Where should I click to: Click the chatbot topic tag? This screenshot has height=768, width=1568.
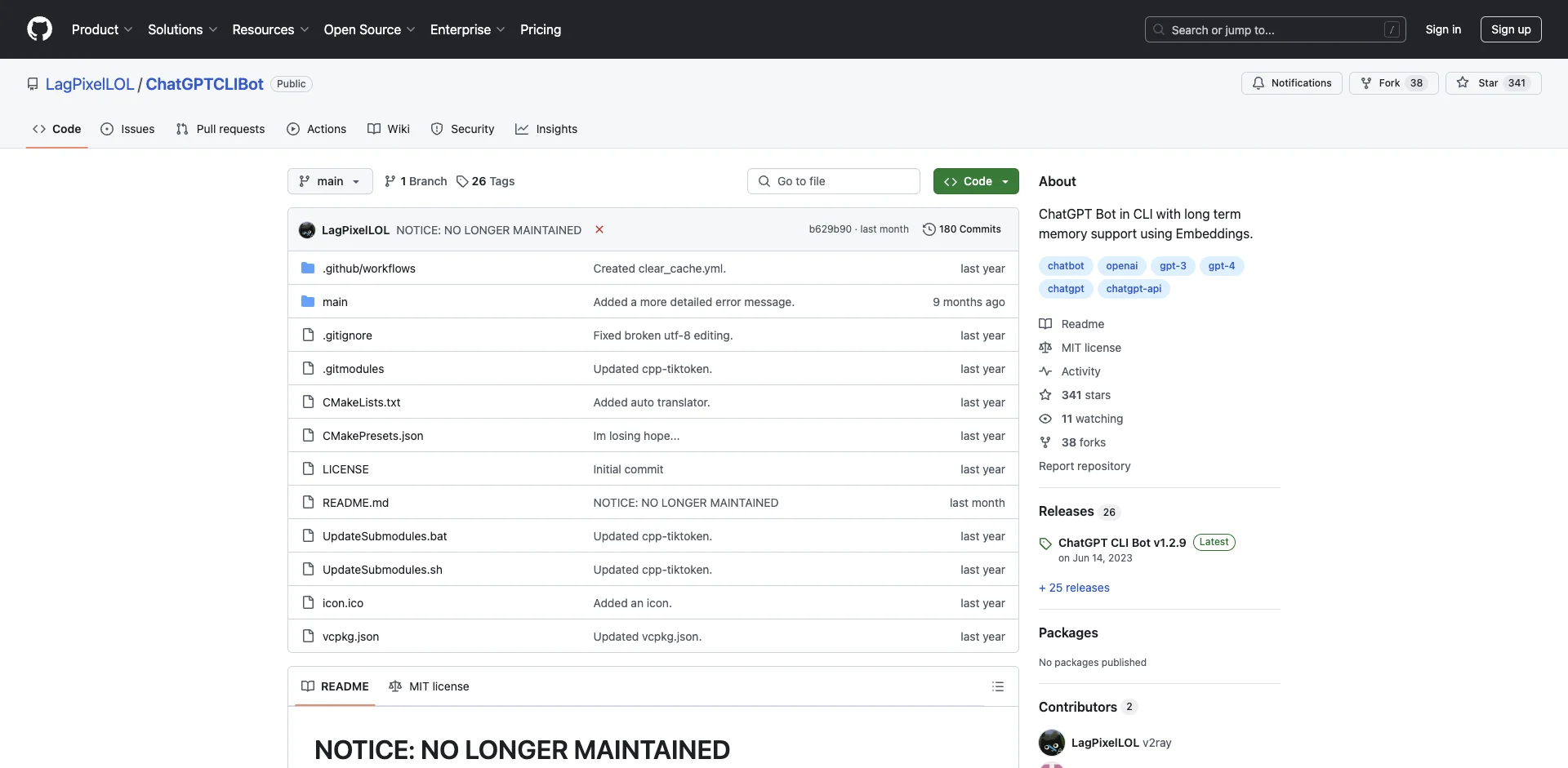pos(1066,266)
